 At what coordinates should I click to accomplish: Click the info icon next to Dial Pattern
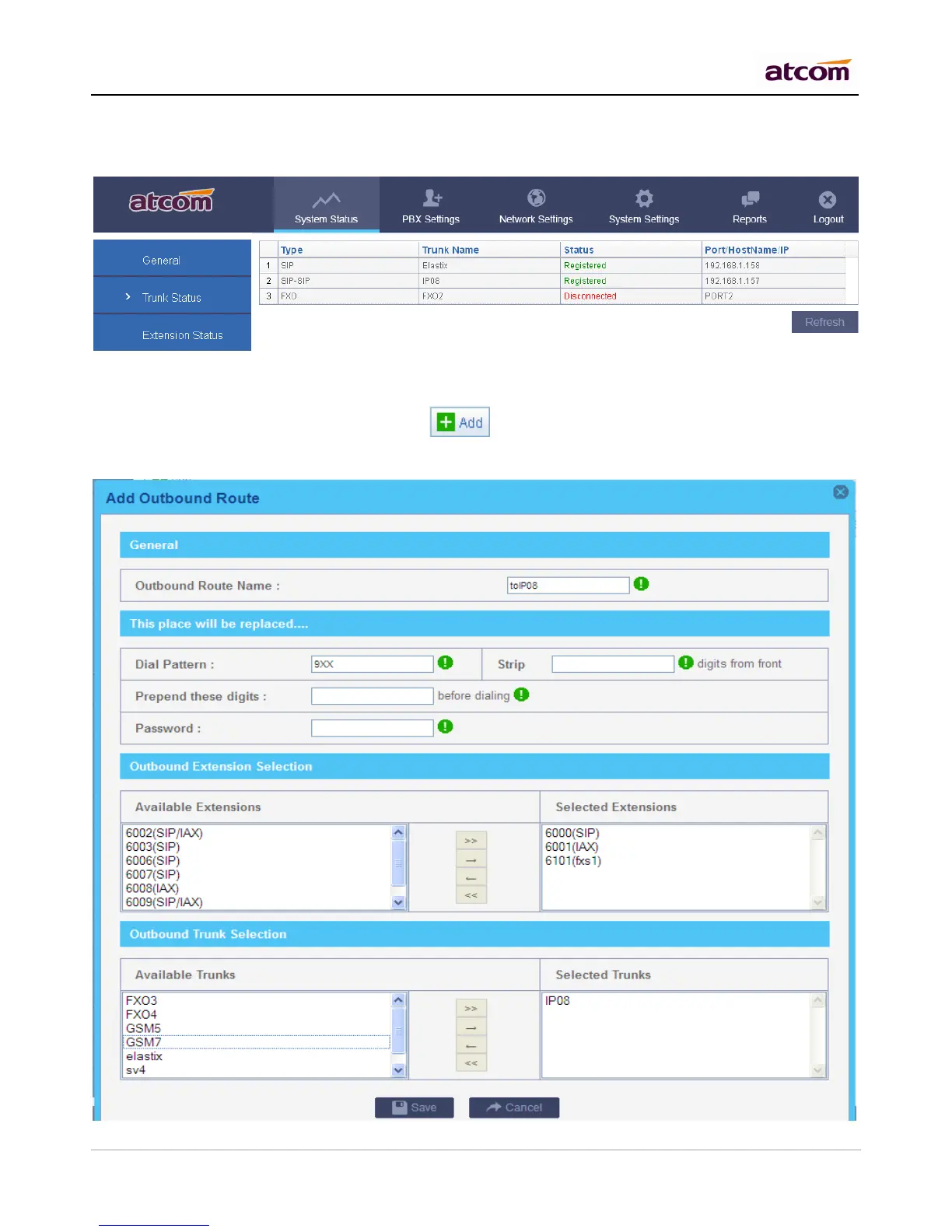click(x=446, y=662)
